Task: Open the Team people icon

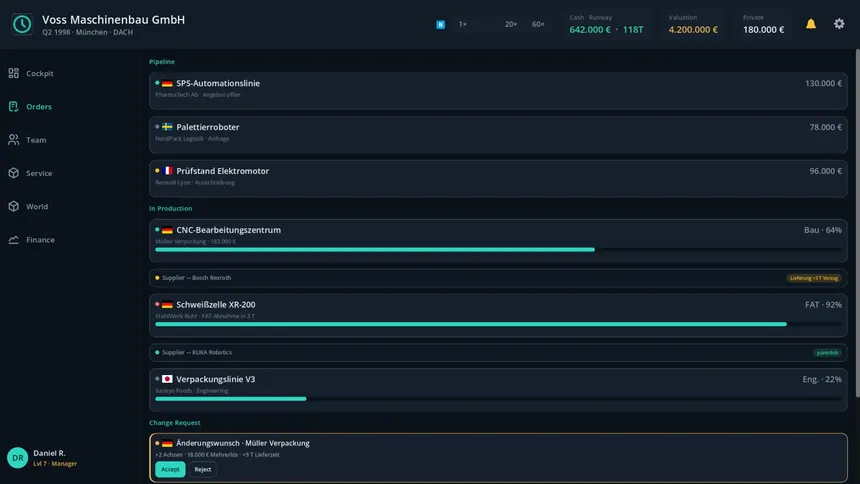Action: [x=14, y=140]
